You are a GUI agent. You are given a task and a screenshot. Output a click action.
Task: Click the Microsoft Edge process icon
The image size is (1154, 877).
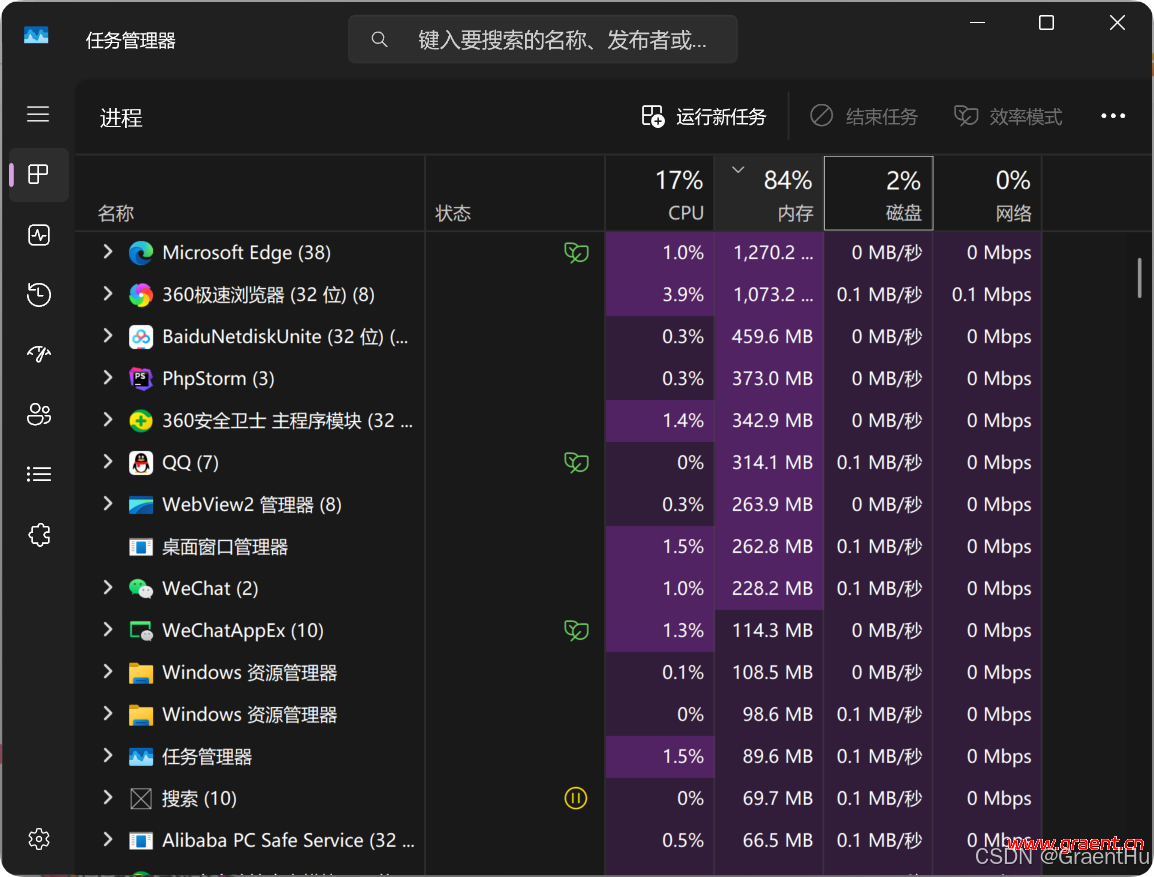point(141,253)
